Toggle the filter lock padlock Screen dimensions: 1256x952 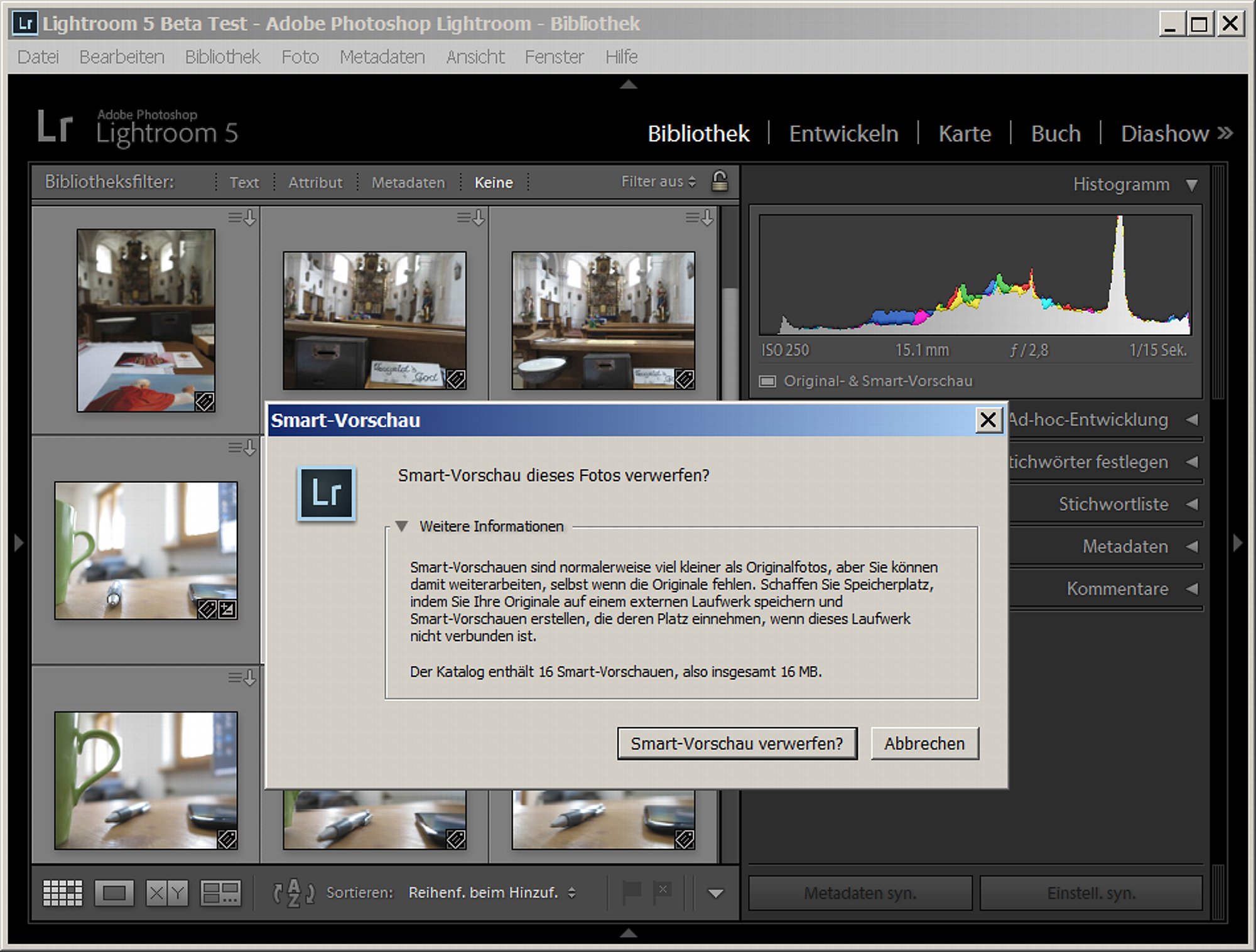720,181
